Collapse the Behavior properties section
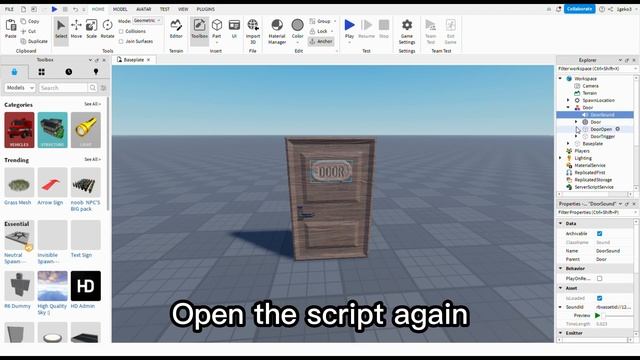Screen dimensions: 640x360 coord(560,268)
